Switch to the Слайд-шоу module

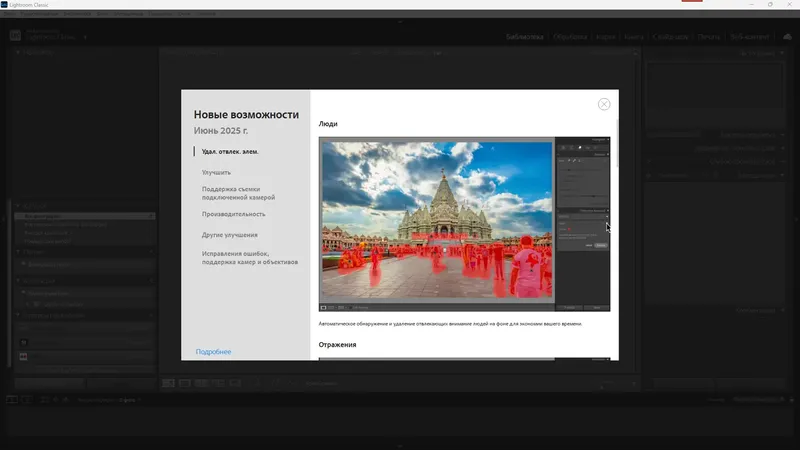click(670, 37)
